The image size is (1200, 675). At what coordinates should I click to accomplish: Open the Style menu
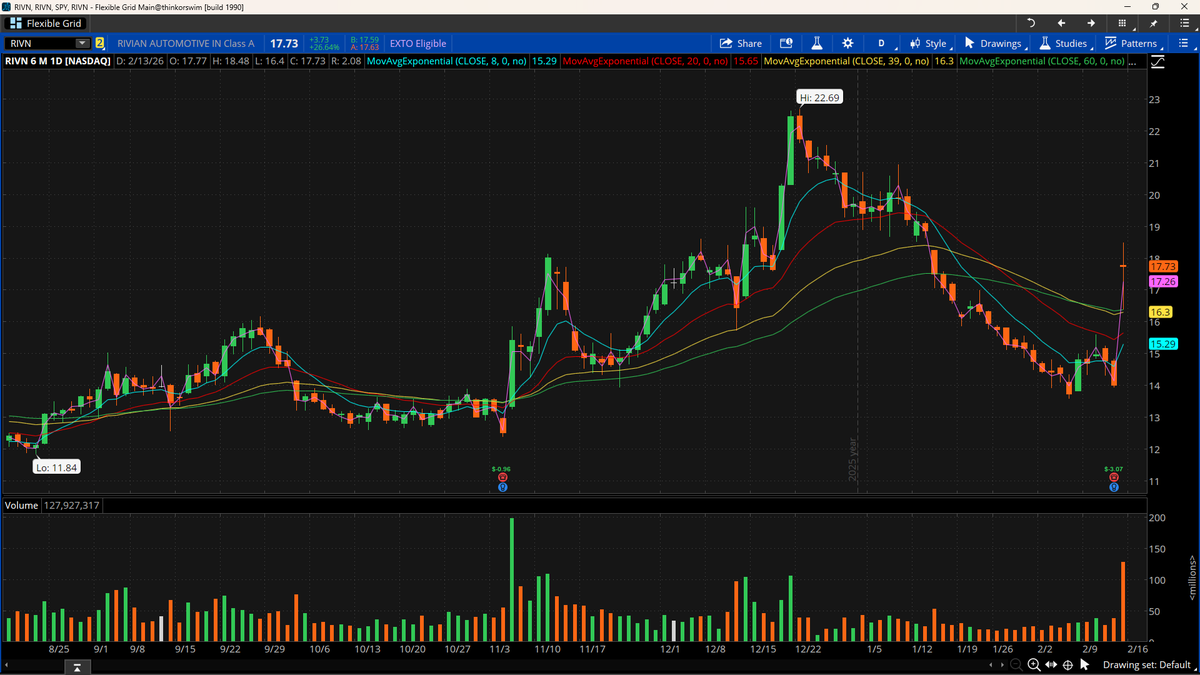pyautogui.click(x=929, y=43)
